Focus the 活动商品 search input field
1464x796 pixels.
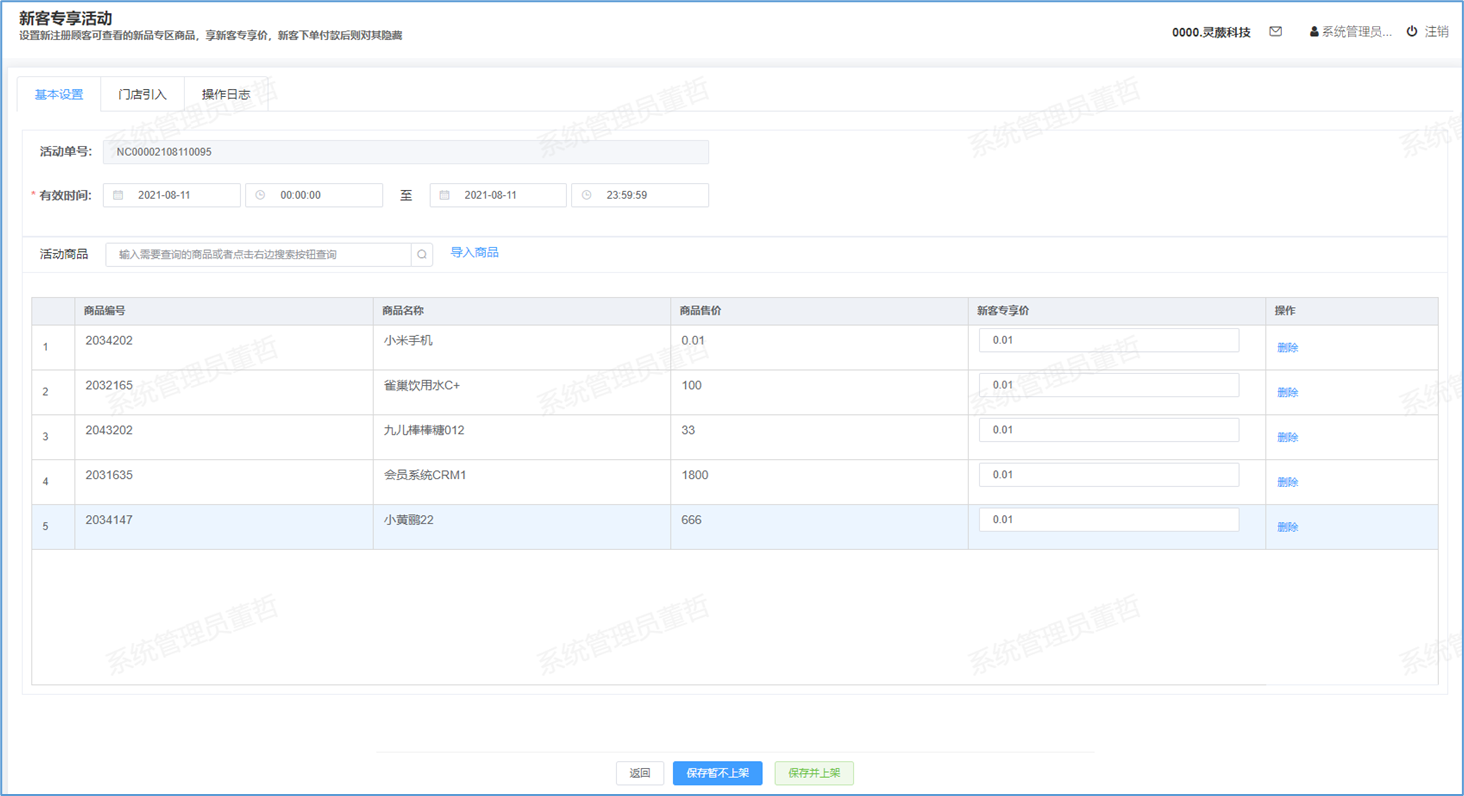(x=258, y=255)
